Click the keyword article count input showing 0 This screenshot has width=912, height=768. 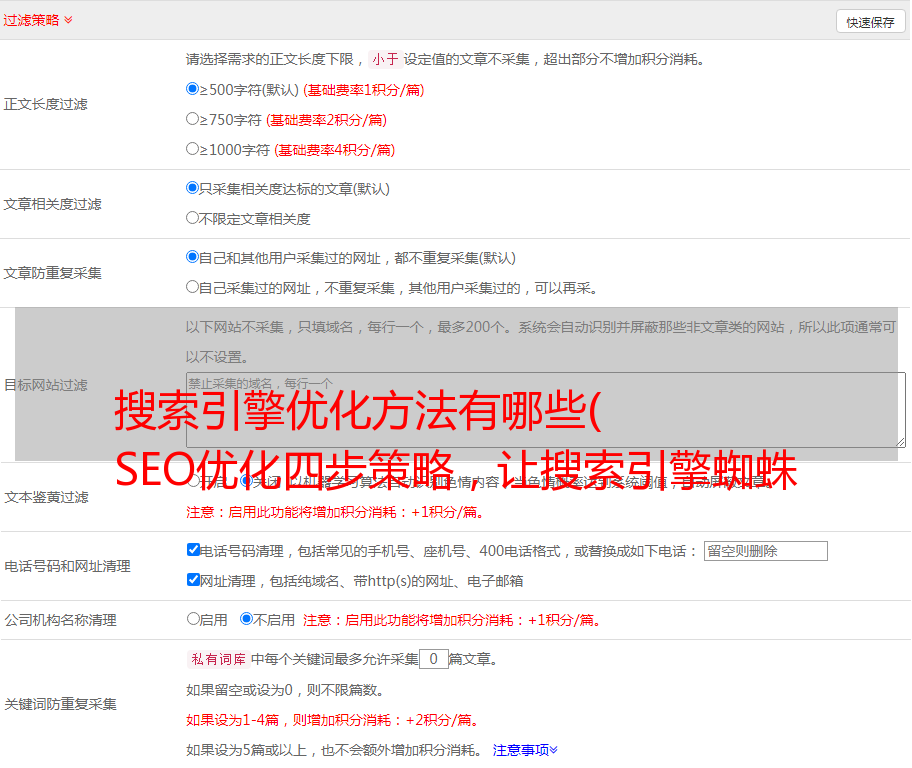point(434,659)
